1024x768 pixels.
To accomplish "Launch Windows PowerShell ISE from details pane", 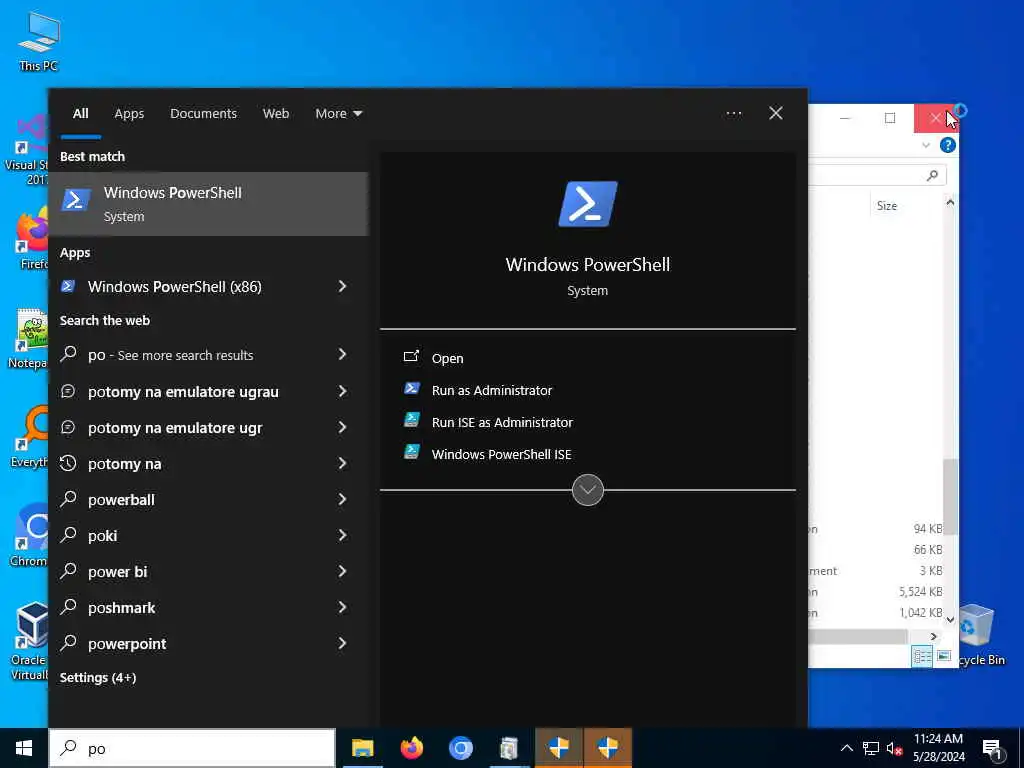I will click(502, 454).
